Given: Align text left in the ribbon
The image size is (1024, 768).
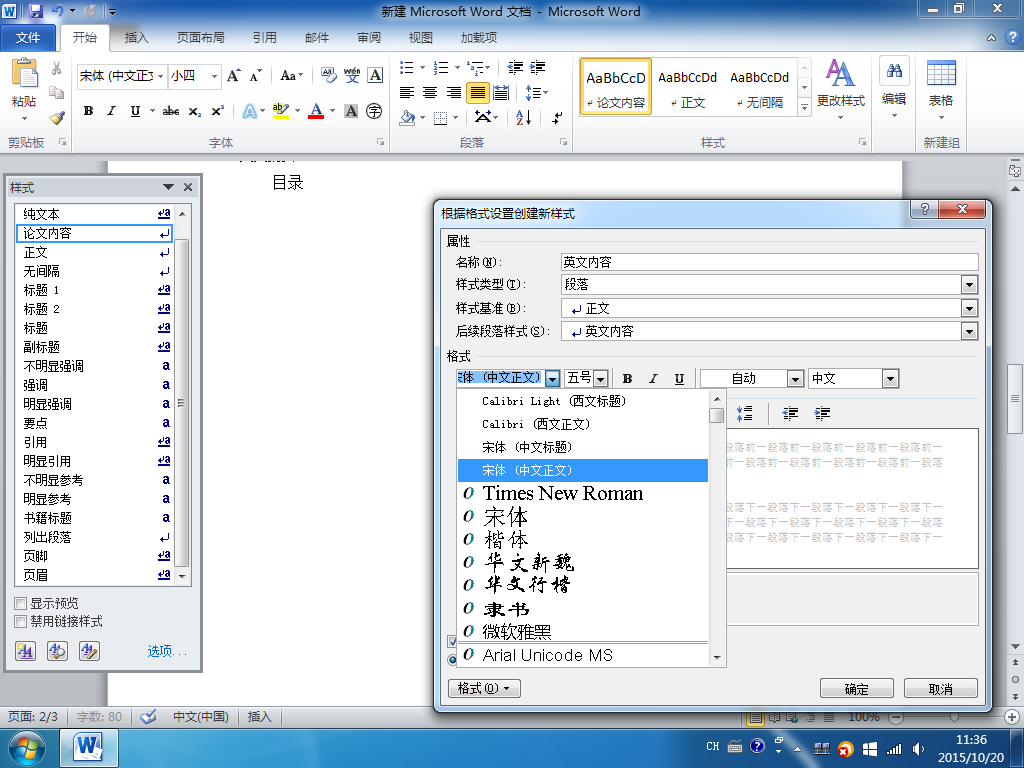Looking at the screenshot, I should pos(407,93).
